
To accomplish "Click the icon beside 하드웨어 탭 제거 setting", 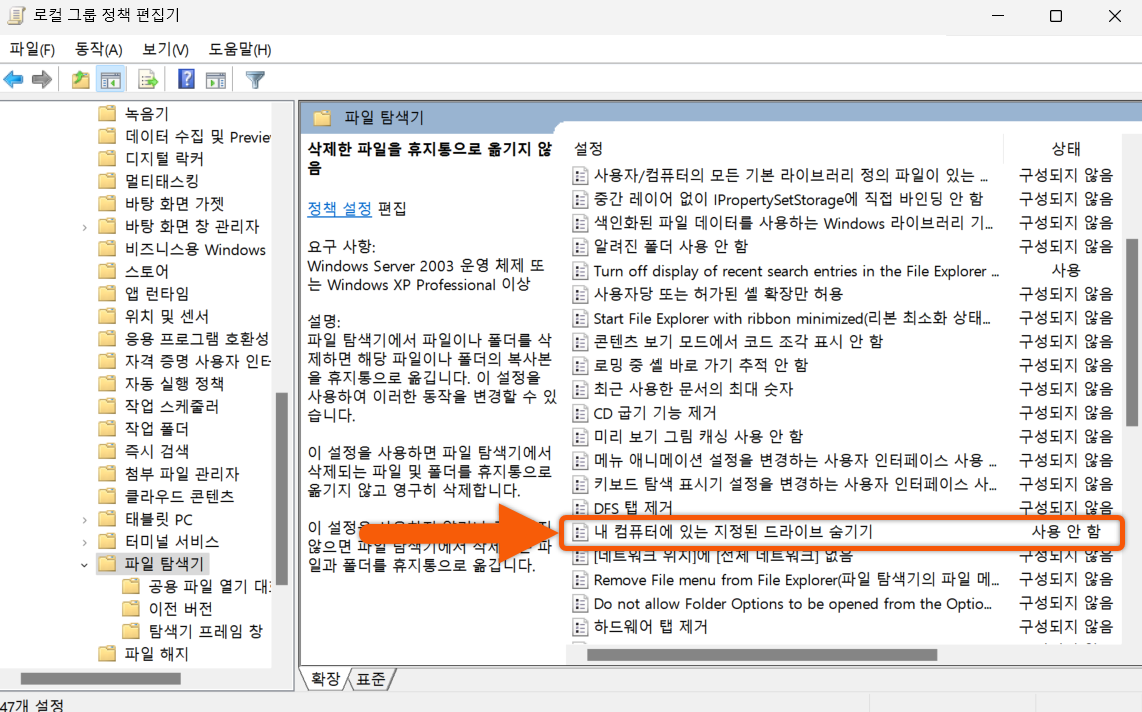I will (x=580, y=625).
